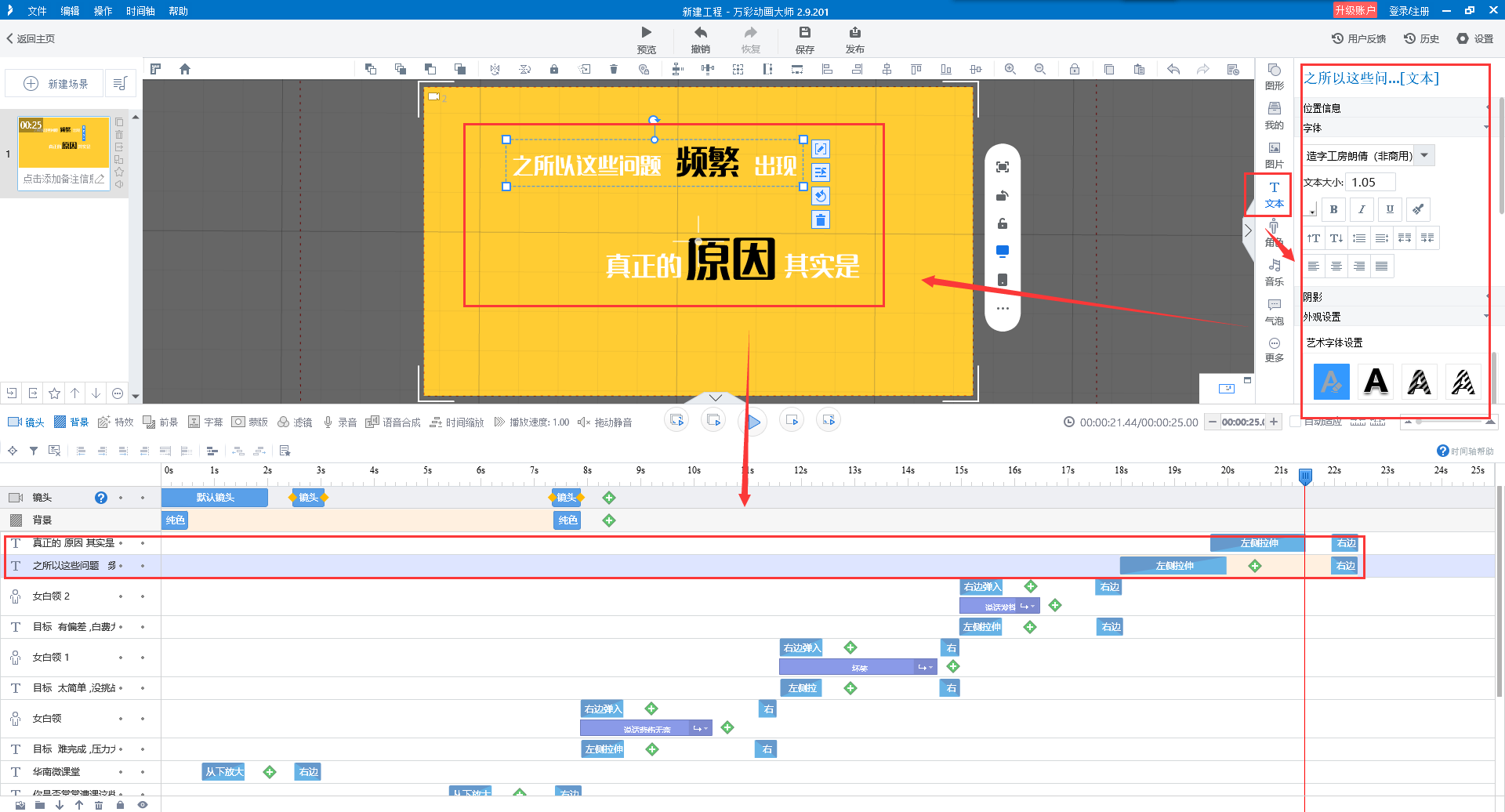Open the 气泡 bubble panel
The height and width of the screenshot is (812, 1505).
[1274, 312]
